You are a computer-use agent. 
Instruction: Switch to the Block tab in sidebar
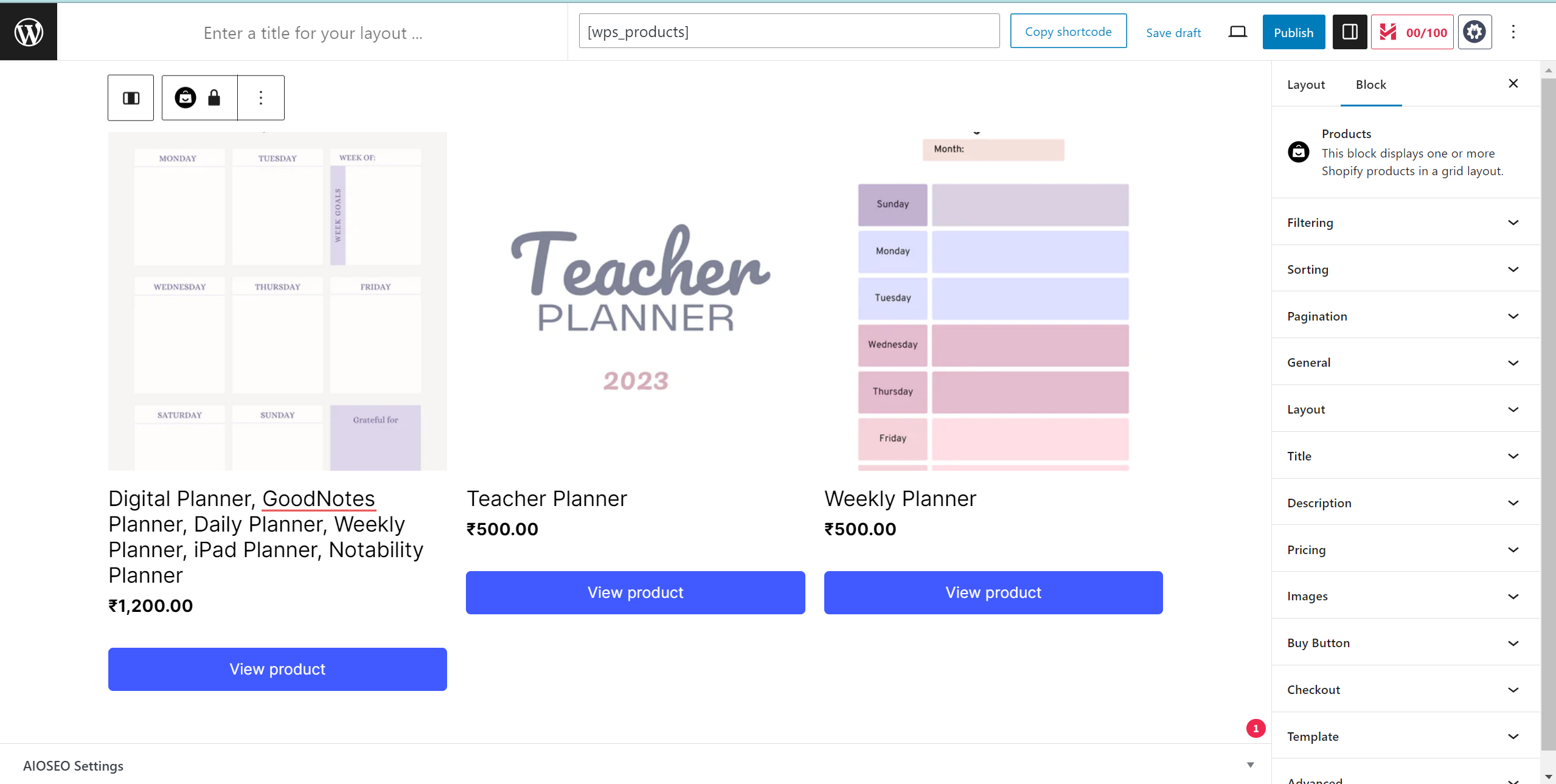(1370, 84)
